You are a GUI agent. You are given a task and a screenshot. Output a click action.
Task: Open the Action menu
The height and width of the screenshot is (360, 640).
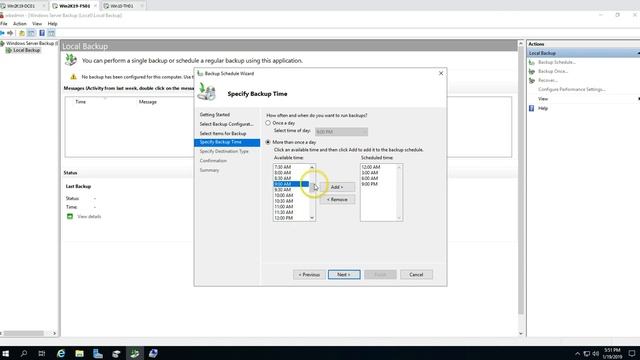[20, 24]
